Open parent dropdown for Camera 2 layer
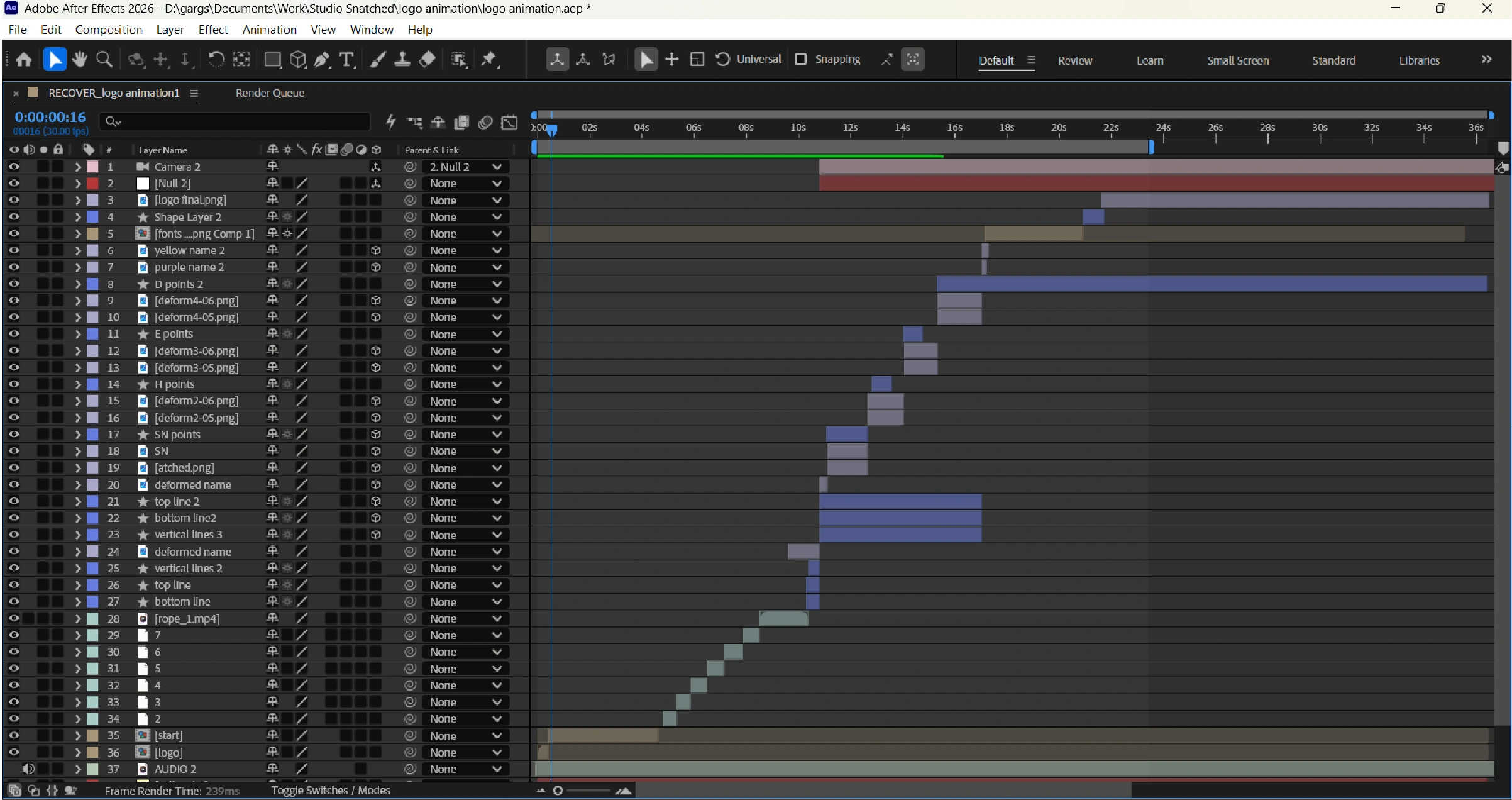 tap(466, 167)
